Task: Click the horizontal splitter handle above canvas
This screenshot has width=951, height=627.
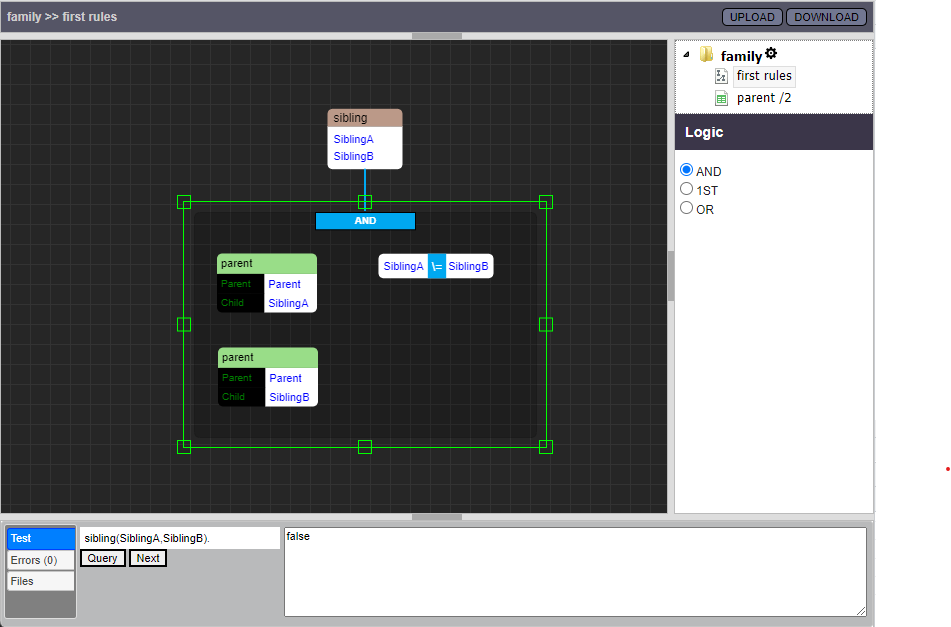Action: [436, 36]
